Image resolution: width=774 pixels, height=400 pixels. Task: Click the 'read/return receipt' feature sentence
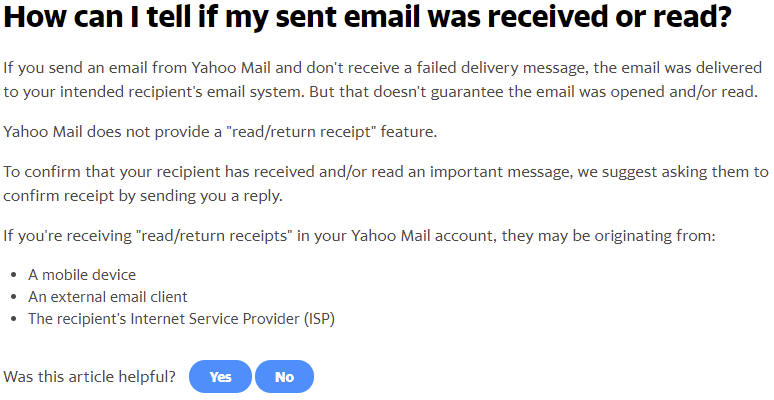pyautogui.click(x=220, y=132)
